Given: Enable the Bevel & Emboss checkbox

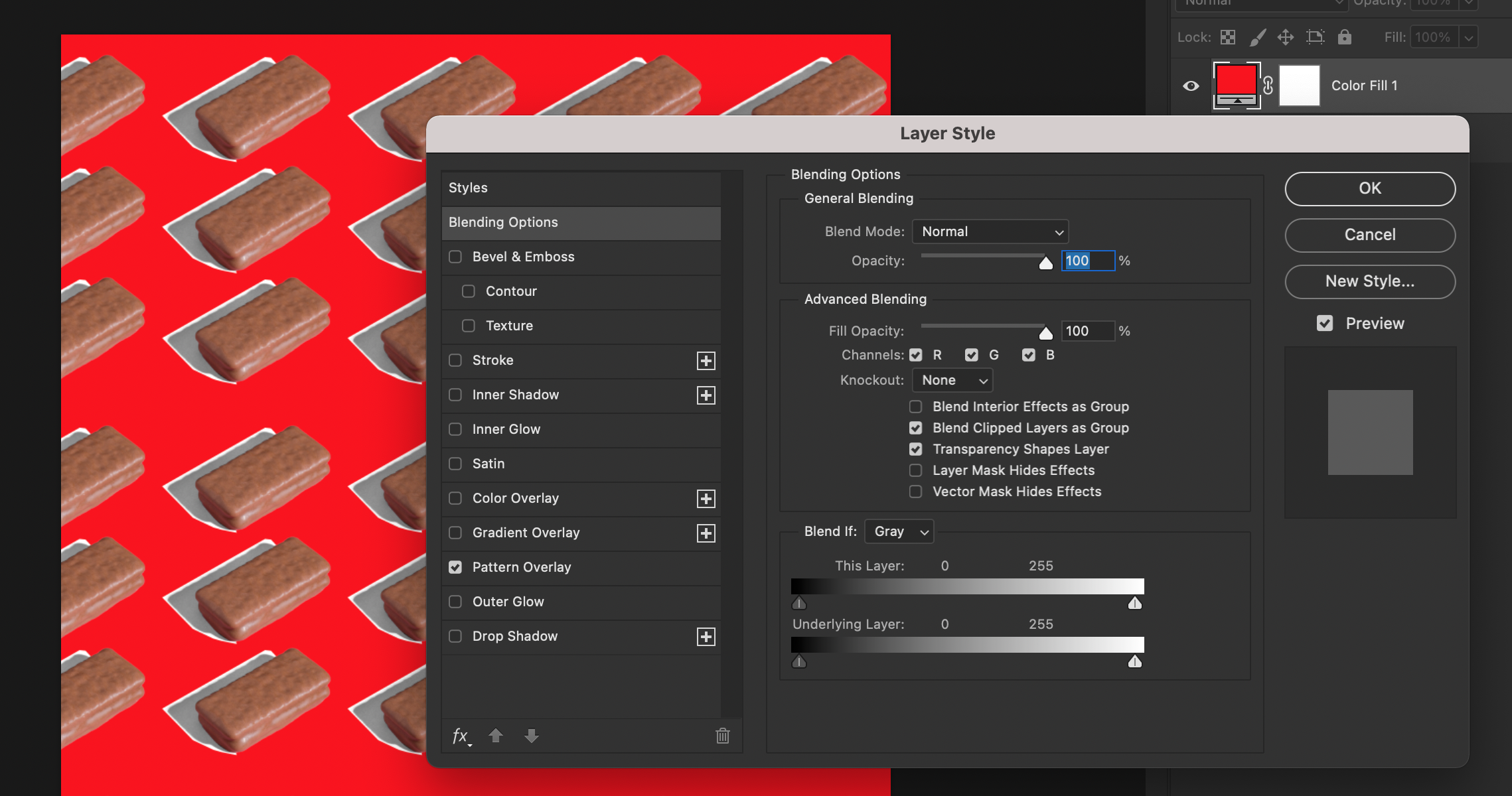Looking at the screenshot, I should (455, 257).
